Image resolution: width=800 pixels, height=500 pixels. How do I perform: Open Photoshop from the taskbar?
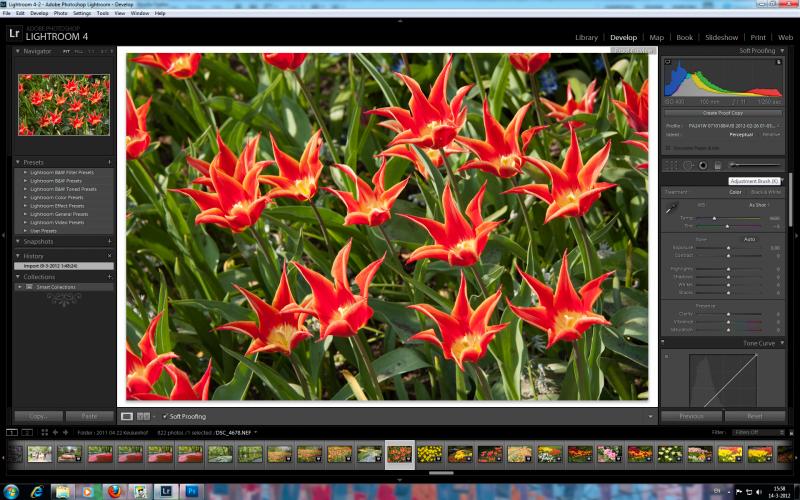click(x=192, y=491)
